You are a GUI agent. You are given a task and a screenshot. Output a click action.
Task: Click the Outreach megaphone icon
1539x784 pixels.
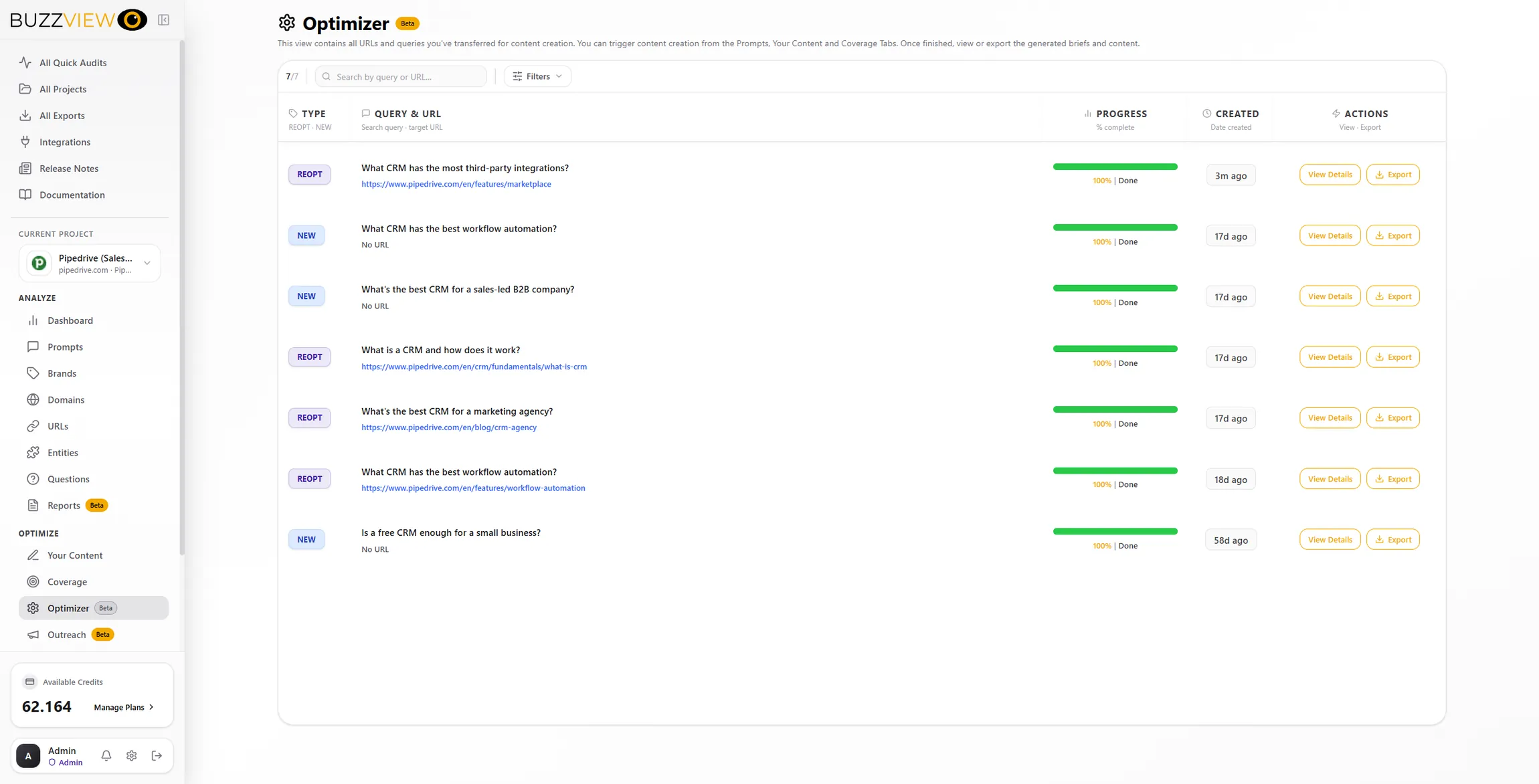[33, 634]
